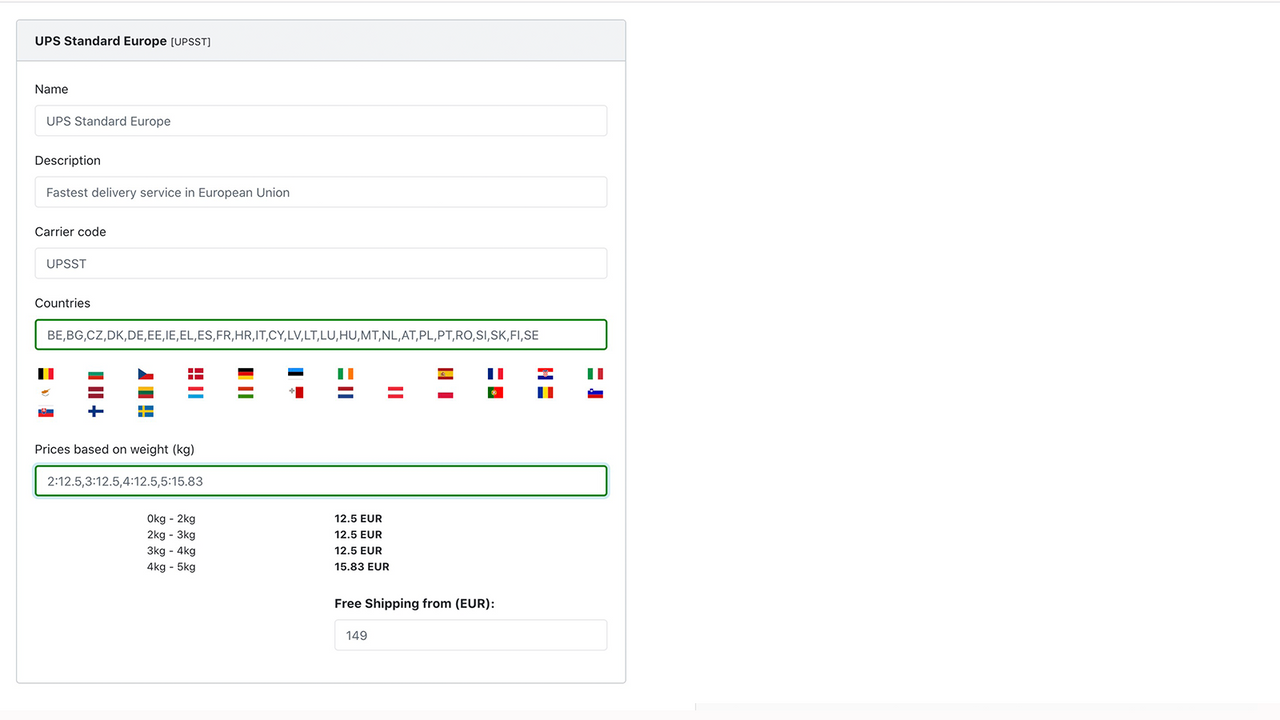Click the Croatia flag icon
This screenshot has width=1280, height=720.
coord(545,374)
